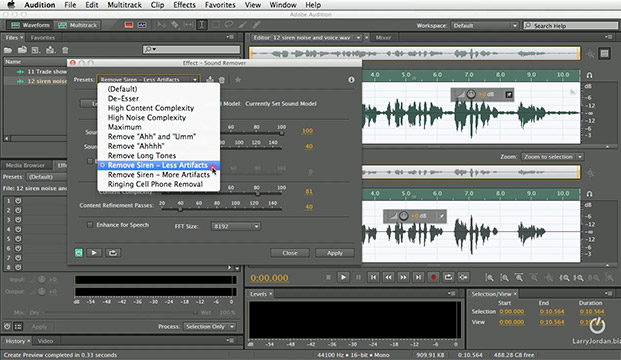This screenshot has height=360, width=621.
Task: Open the Clip menu
Action: point(157,5)
